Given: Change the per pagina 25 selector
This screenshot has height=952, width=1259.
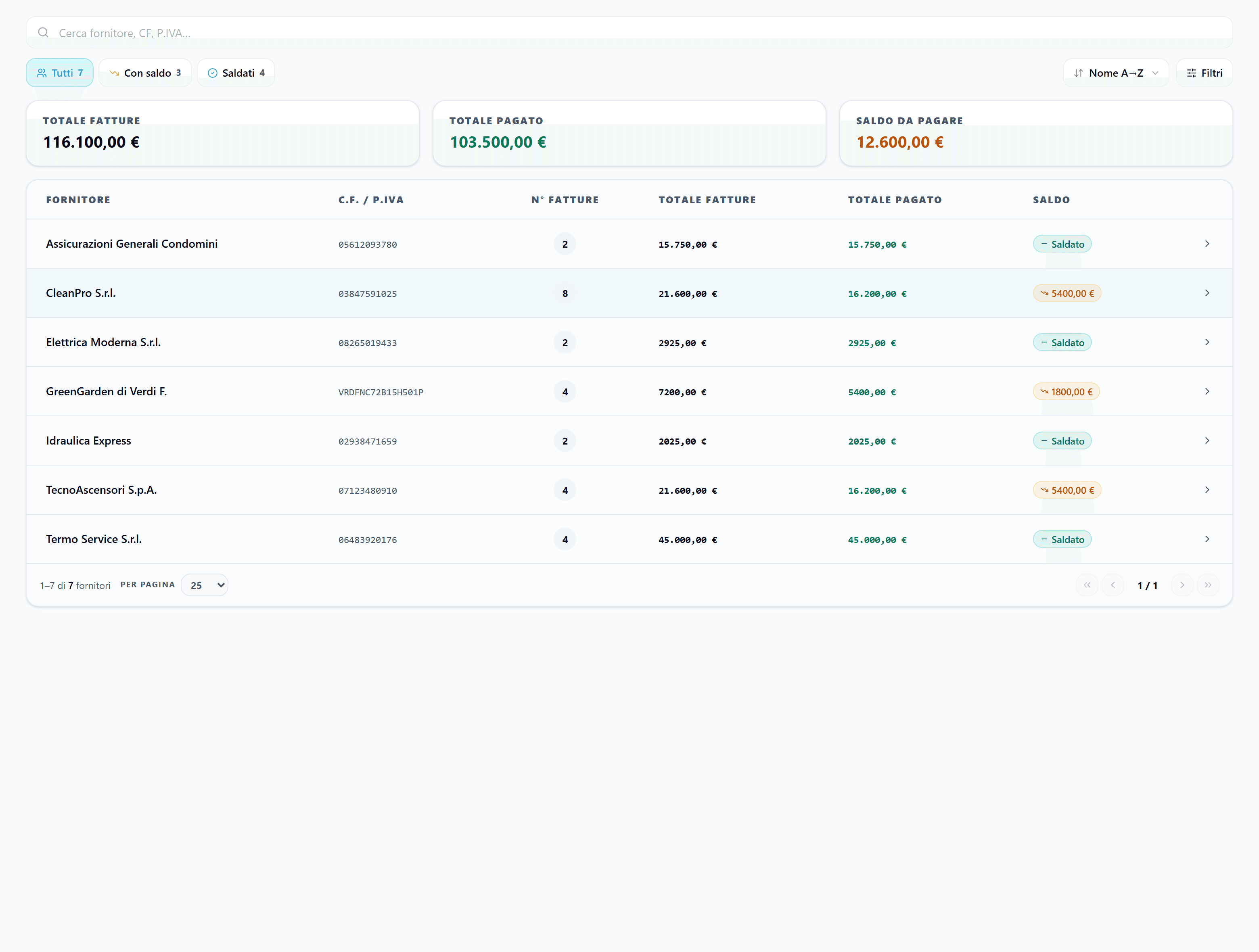Looking at the screenshot, I should tap(205, 585).
